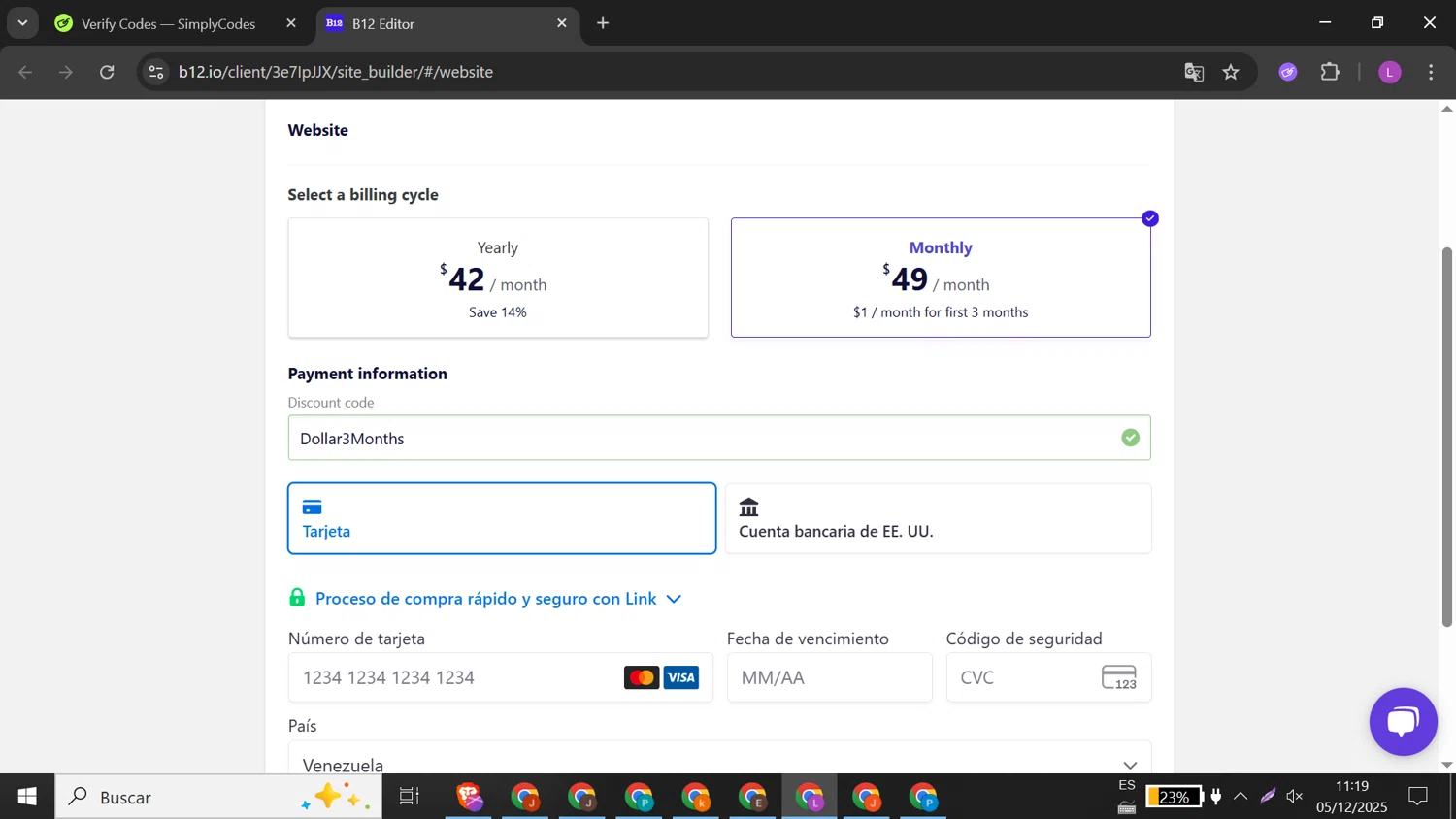Open a new browser tab

[603, 23]
